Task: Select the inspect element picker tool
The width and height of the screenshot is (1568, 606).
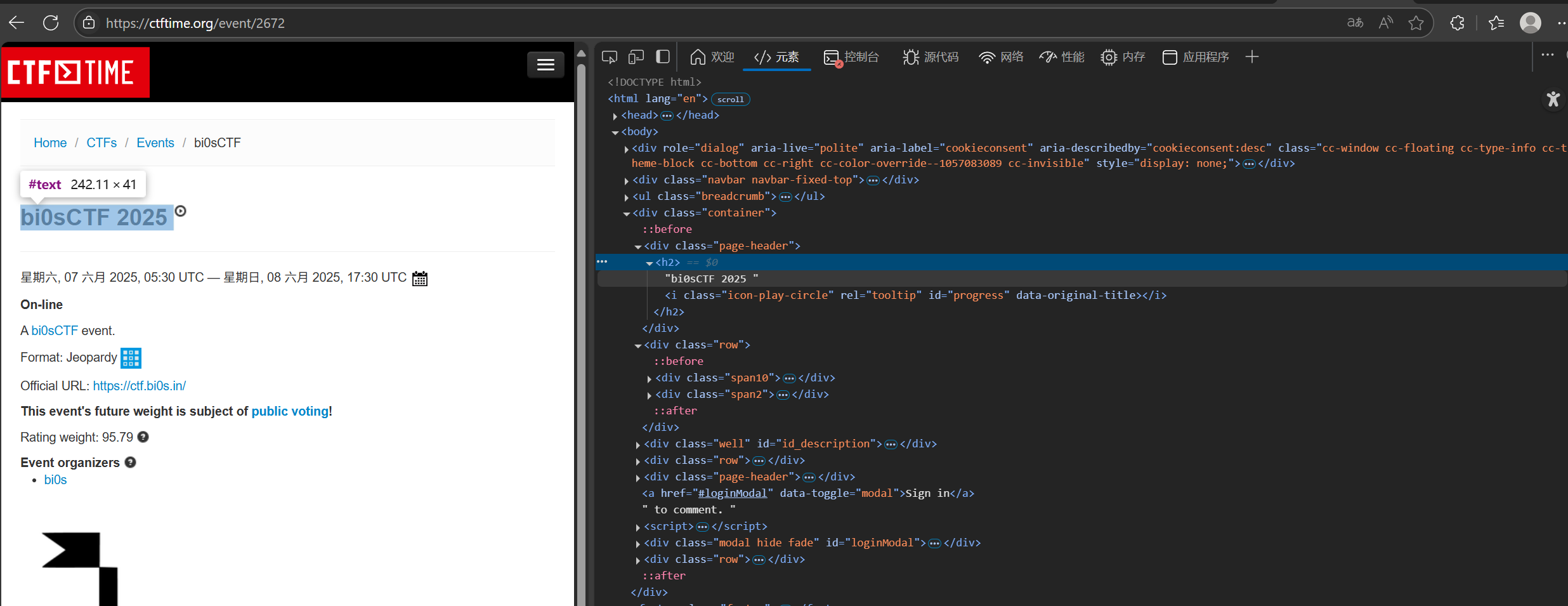Action: pyautogui.click(x=610, y=57)
